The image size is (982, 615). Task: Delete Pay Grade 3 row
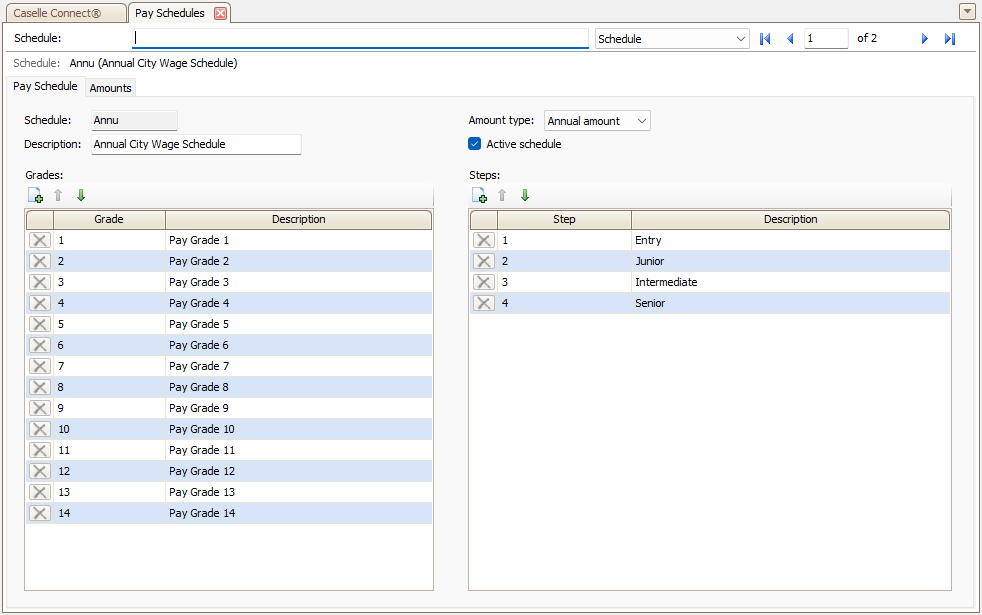coord(39,282)
